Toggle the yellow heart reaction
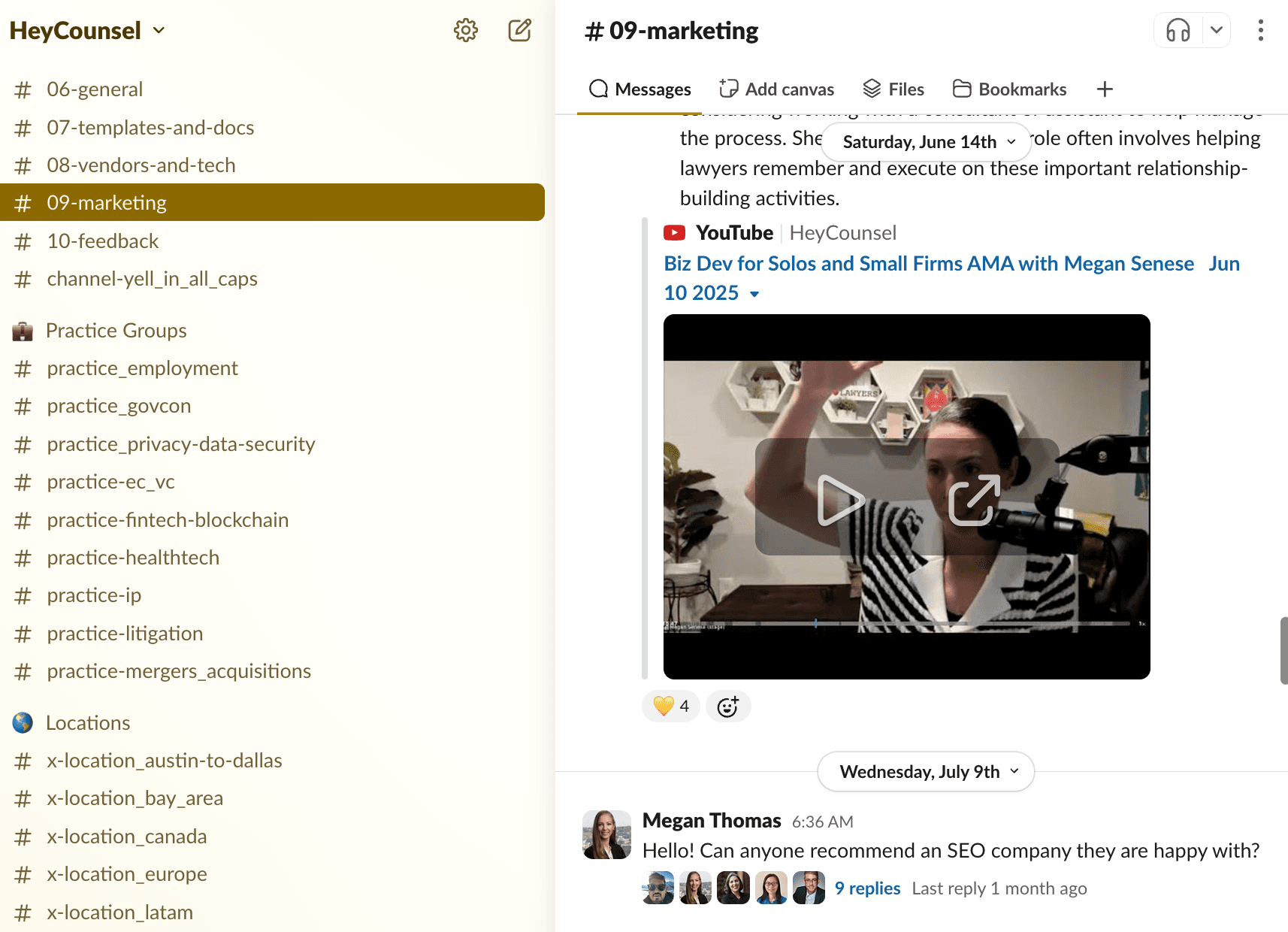The image size is (1288, 932). (x=671, y=707)
